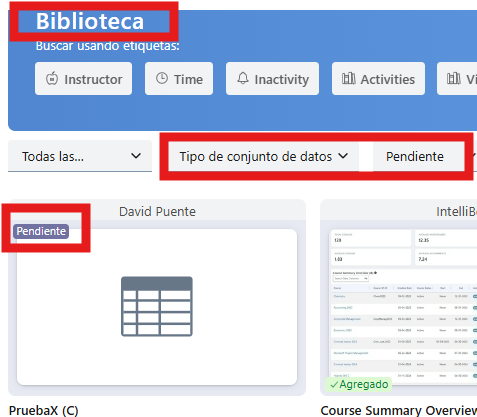Click the books icon on partially visible tag
Viewport: 477px width, 417px height.
[454, 79]
